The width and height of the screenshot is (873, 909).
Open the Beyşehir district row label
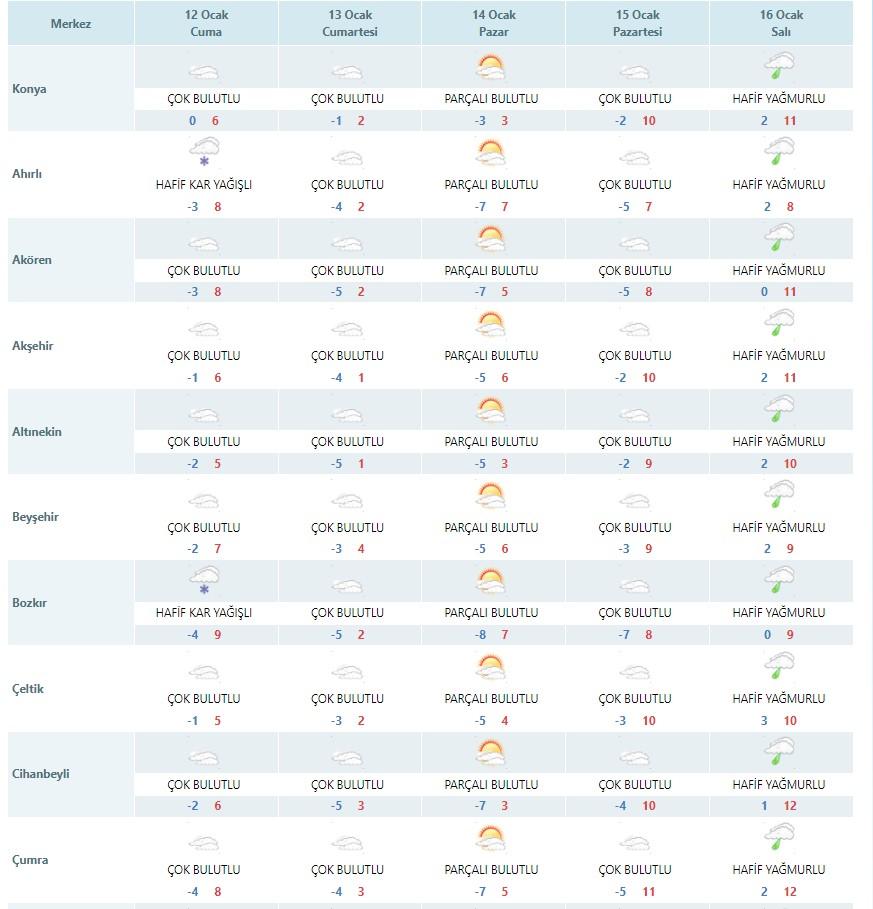[35, 517]
